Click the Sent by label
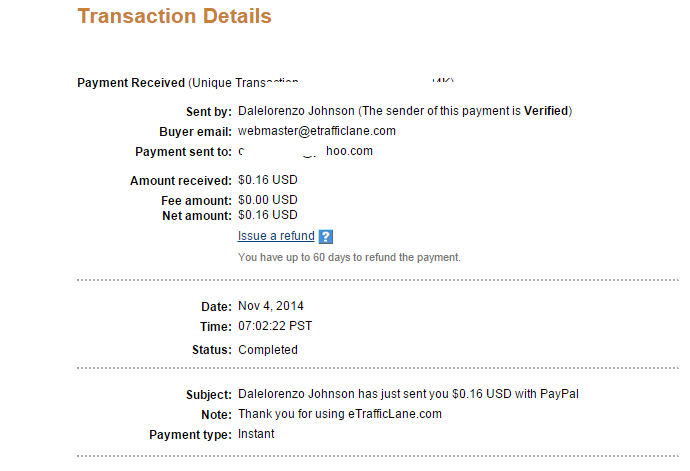Image resolution: width=690 pixels, height=471 pixels. [209, 112]
